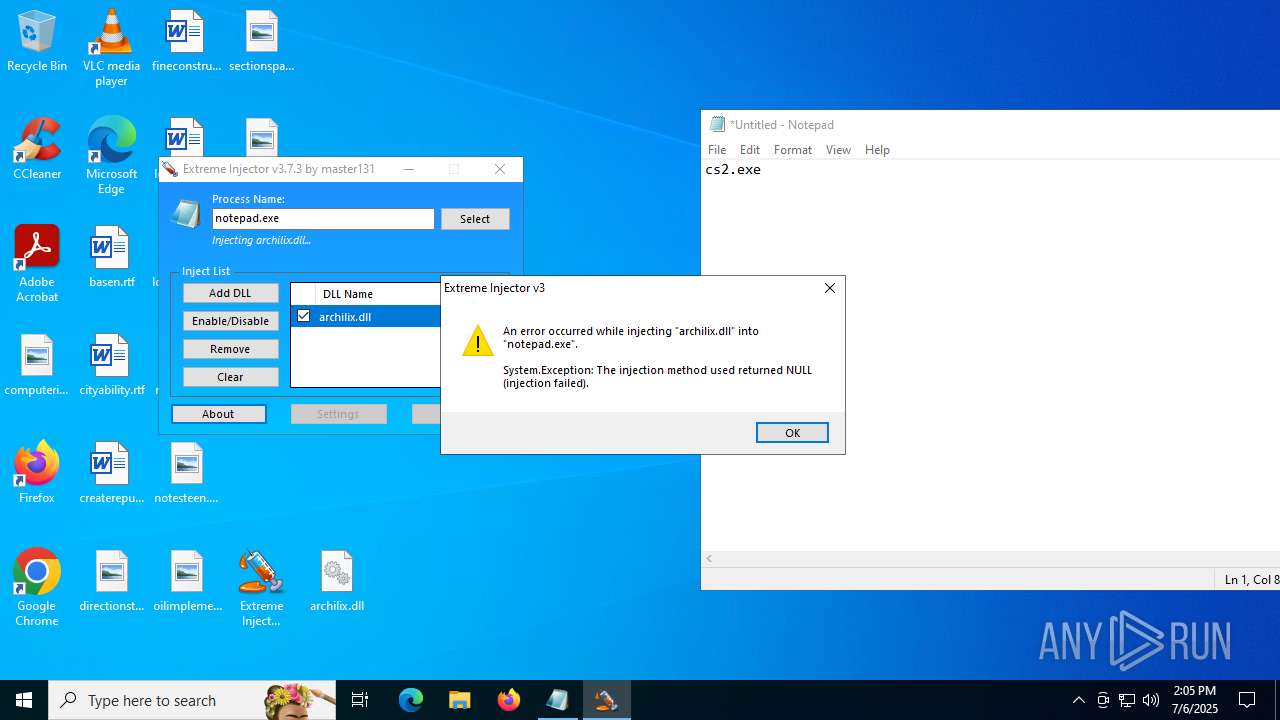Open the createrepu... Word document icon
The image size is (1280, 720).
coord(111,474)
